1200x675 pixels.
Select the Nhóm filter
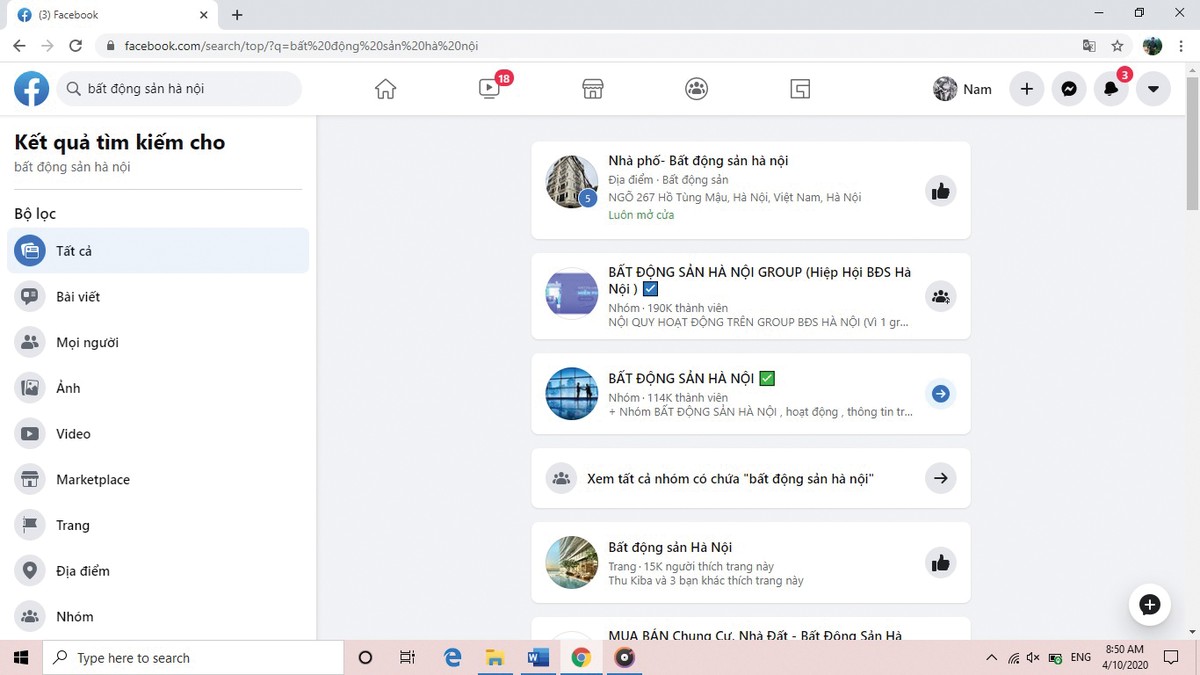pos(158,617)
